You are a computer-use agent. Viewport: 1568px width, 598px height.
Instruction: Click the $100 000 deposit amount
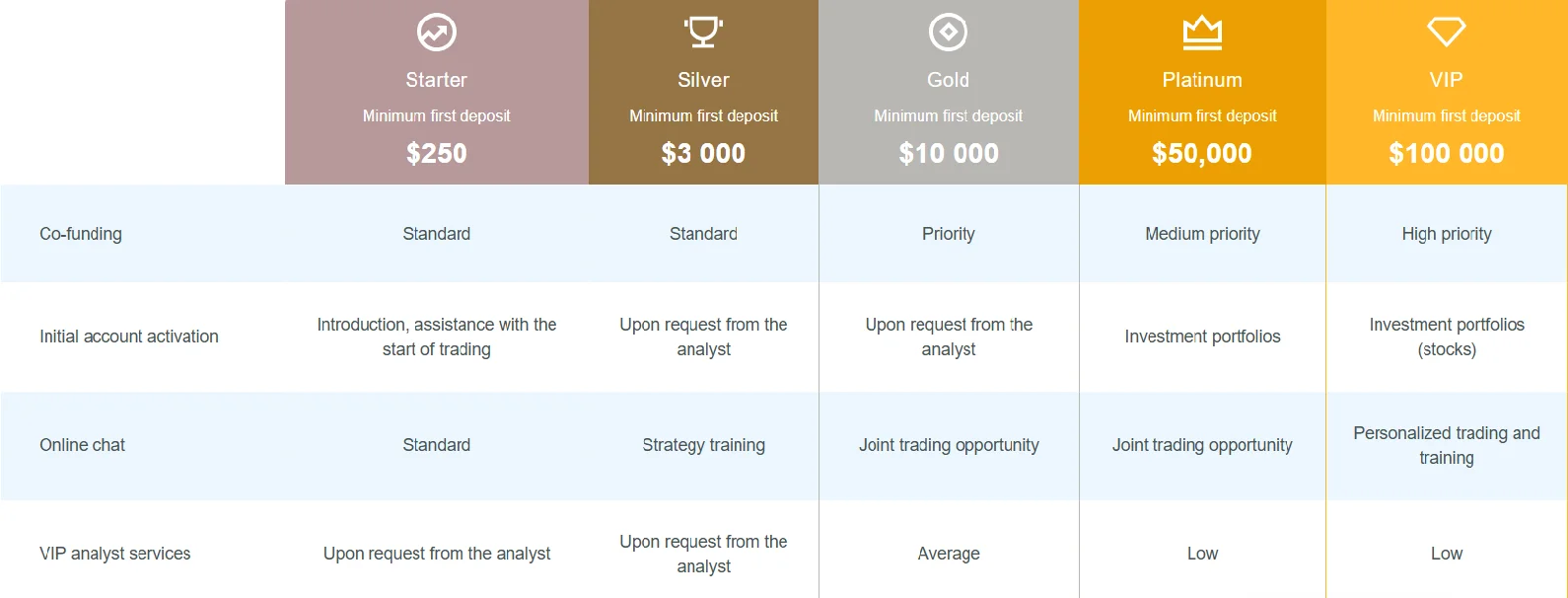(1446, 153)
